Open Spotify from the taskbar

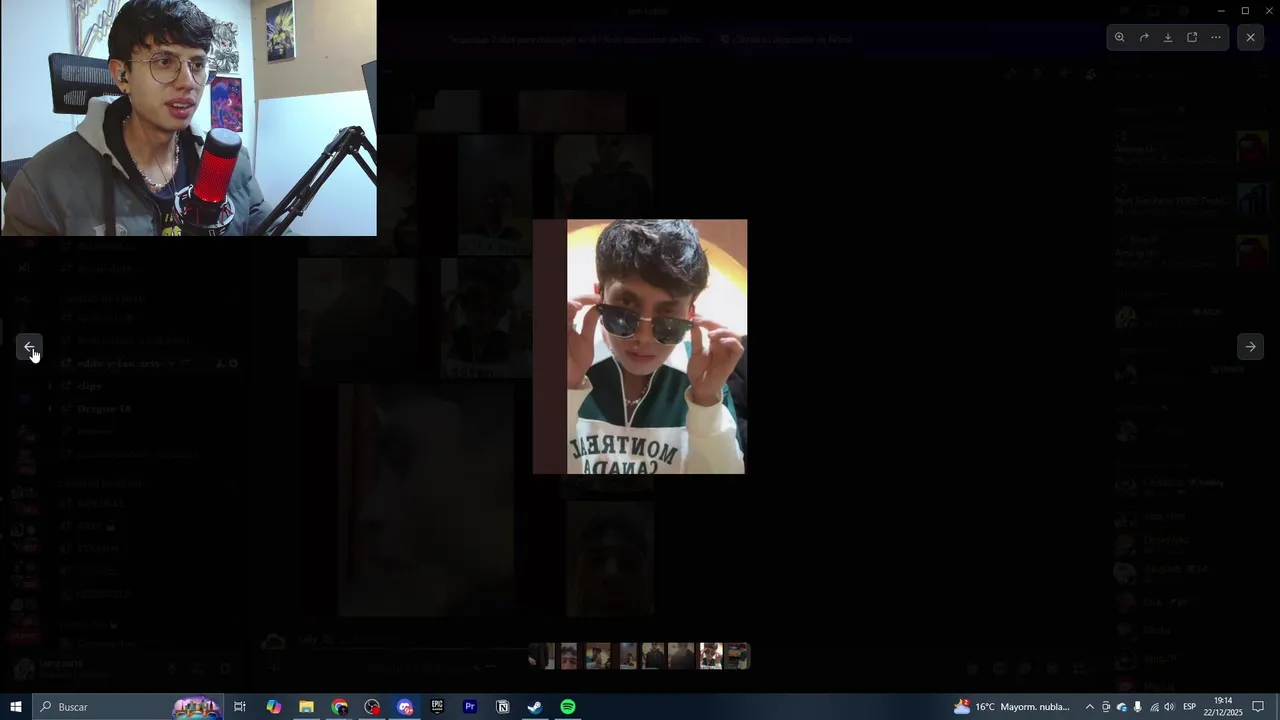click(568, 707)
